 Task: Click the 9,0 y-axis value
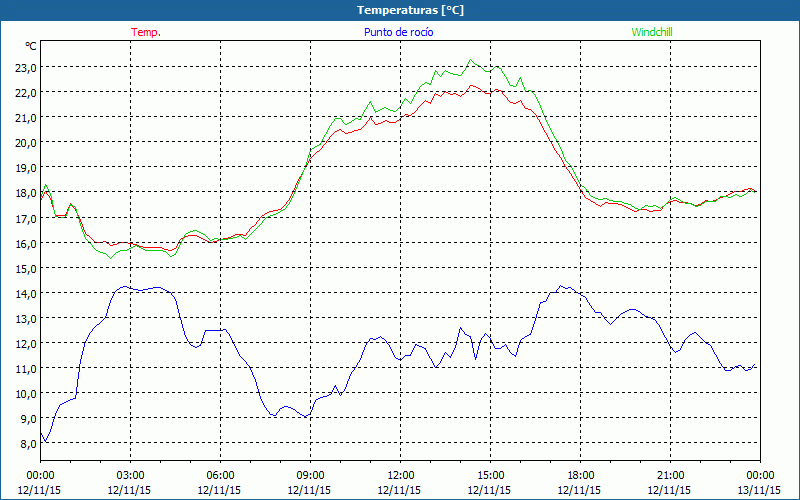pyautogui.click(x=28, y=418)
